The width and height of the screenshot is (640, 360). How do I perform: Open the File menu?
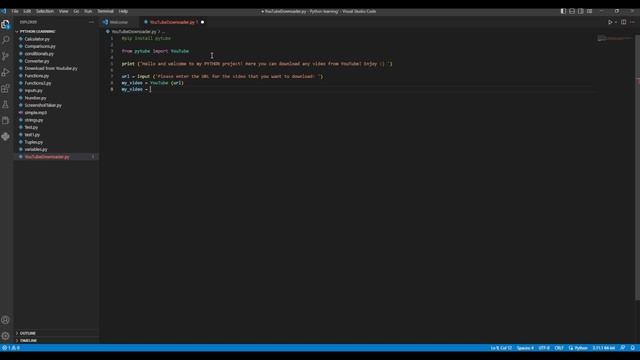15,11
